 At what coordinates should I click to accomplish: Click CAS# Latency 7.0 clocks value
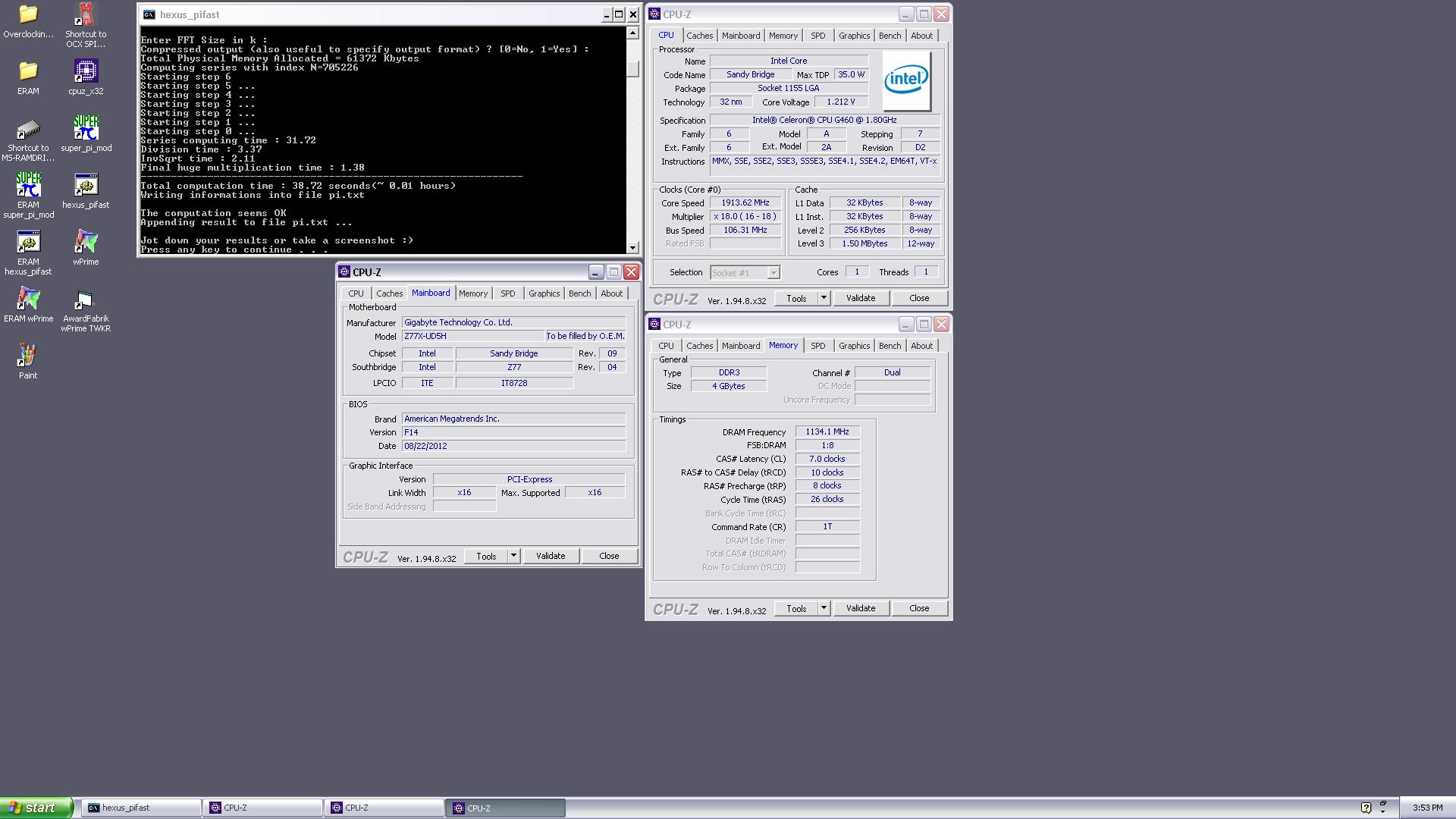click(x=827, y=459)
